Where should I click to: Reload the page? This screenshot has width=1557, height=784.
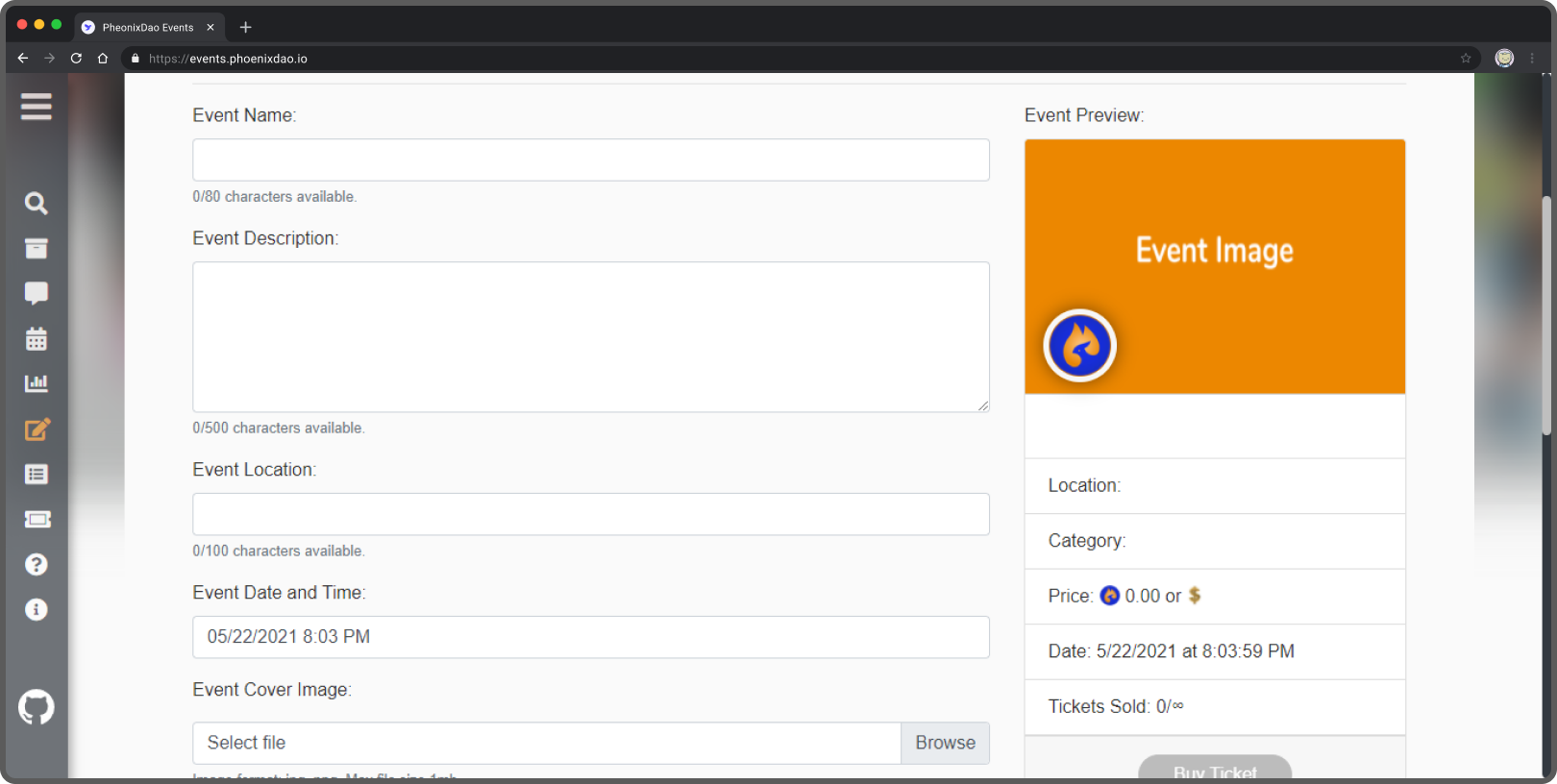(76, 59)
